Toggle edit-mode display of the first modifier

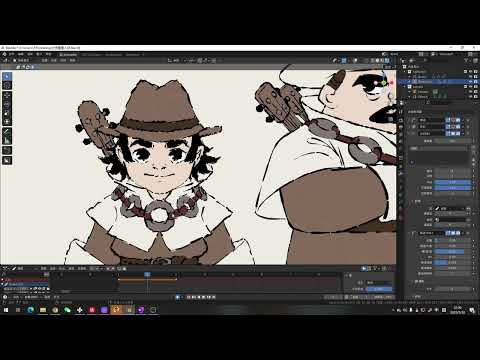(x=448, y=120)
